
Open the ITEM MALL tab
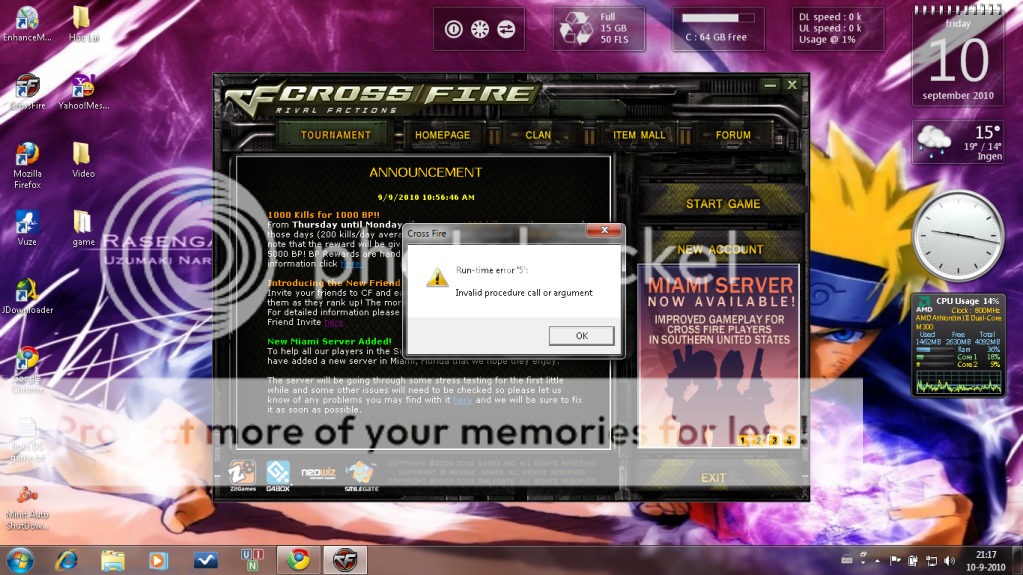pyautogui.click(x=639, y=135)
